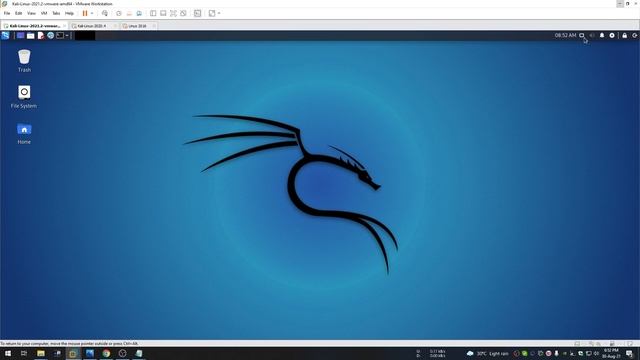Enter full screen mode icon
The image size is (640, 360).
[x=173, y=13]
